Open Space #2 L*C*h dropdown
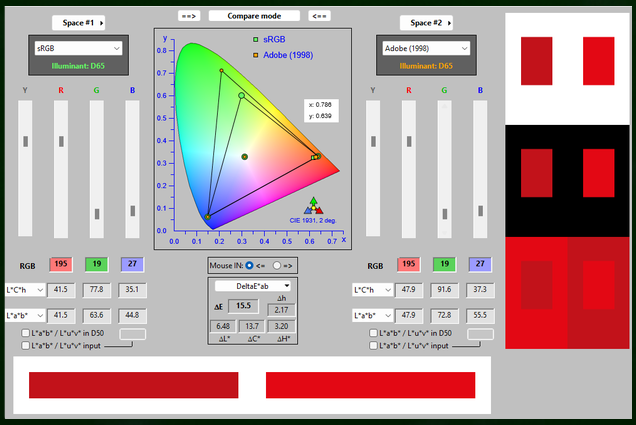This screenshot has height=425, width=636. (372, 290)
